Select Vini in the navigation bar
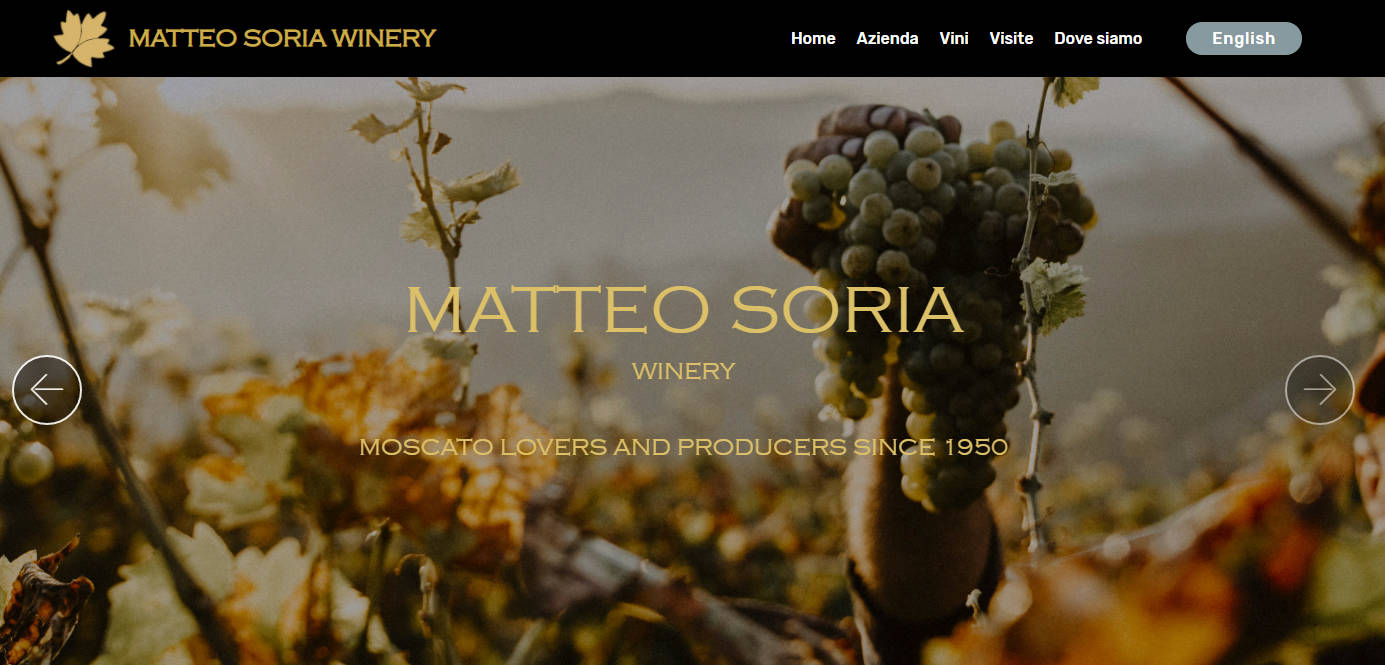Viewport: 1385px width, 665px height. pos(954,38)
